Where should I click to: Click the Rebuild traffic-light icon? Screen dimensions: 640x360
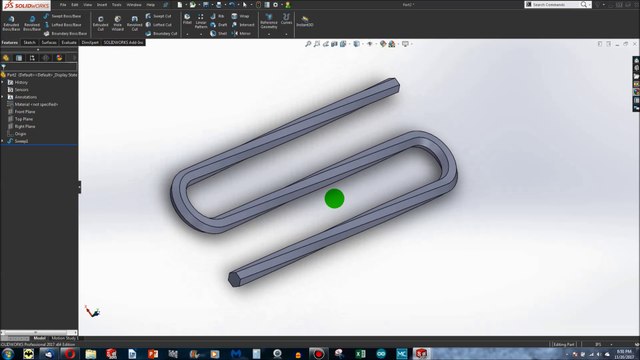point(258,5)
